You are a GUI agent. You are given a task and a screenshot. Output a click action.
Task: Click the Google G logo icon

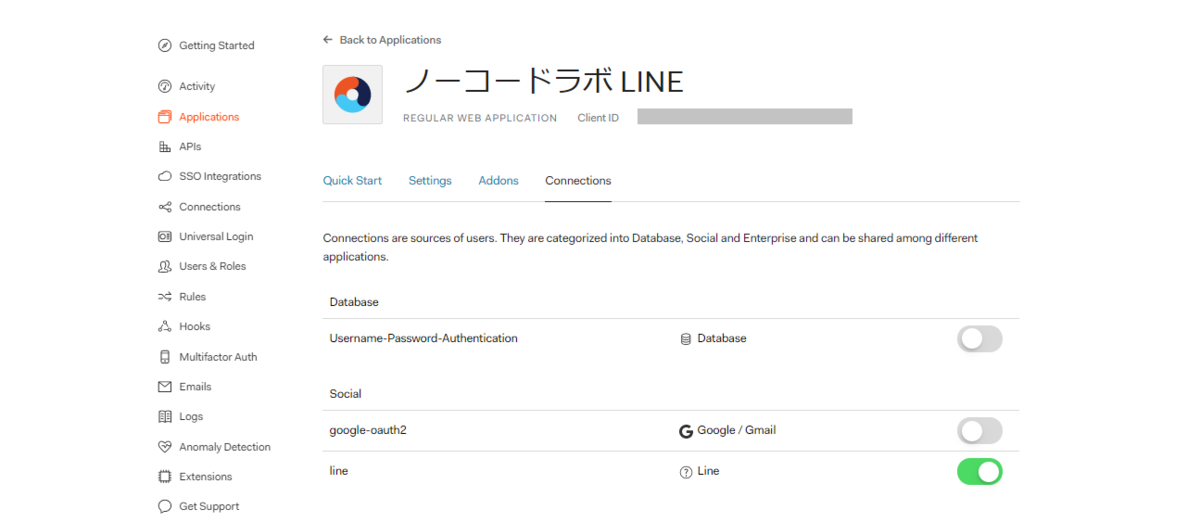(x=686, y=431)
